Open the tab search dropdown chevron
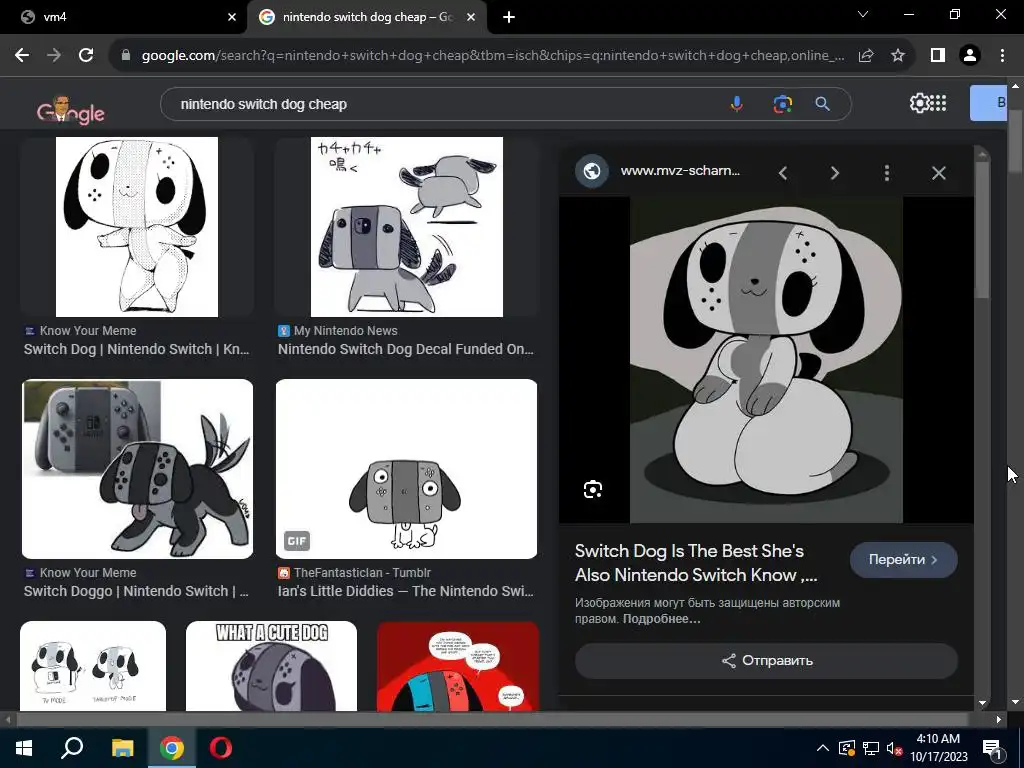 tap(863, 14)
